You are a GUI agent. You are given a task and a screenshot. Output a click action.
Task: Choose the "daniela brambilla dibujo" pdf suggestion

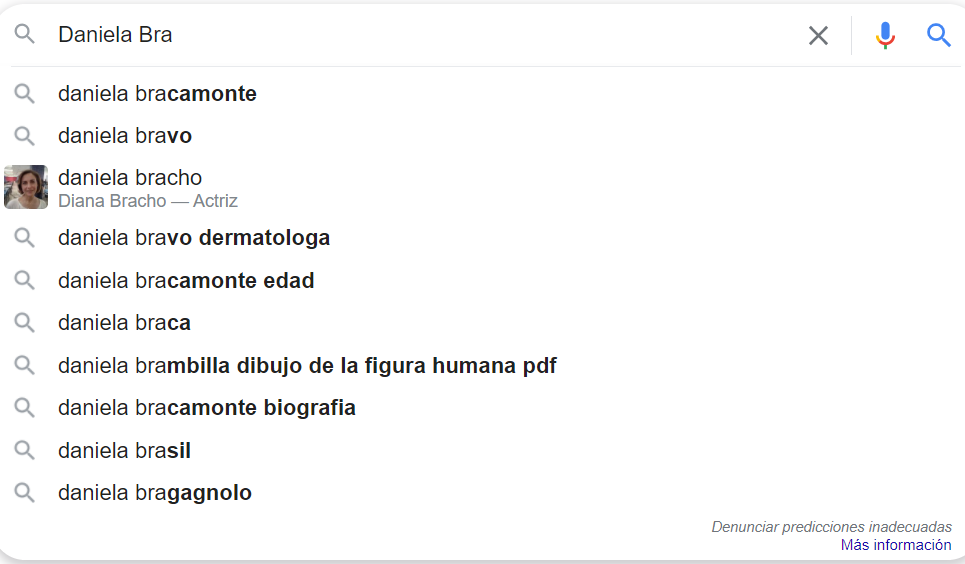(307, 366)
